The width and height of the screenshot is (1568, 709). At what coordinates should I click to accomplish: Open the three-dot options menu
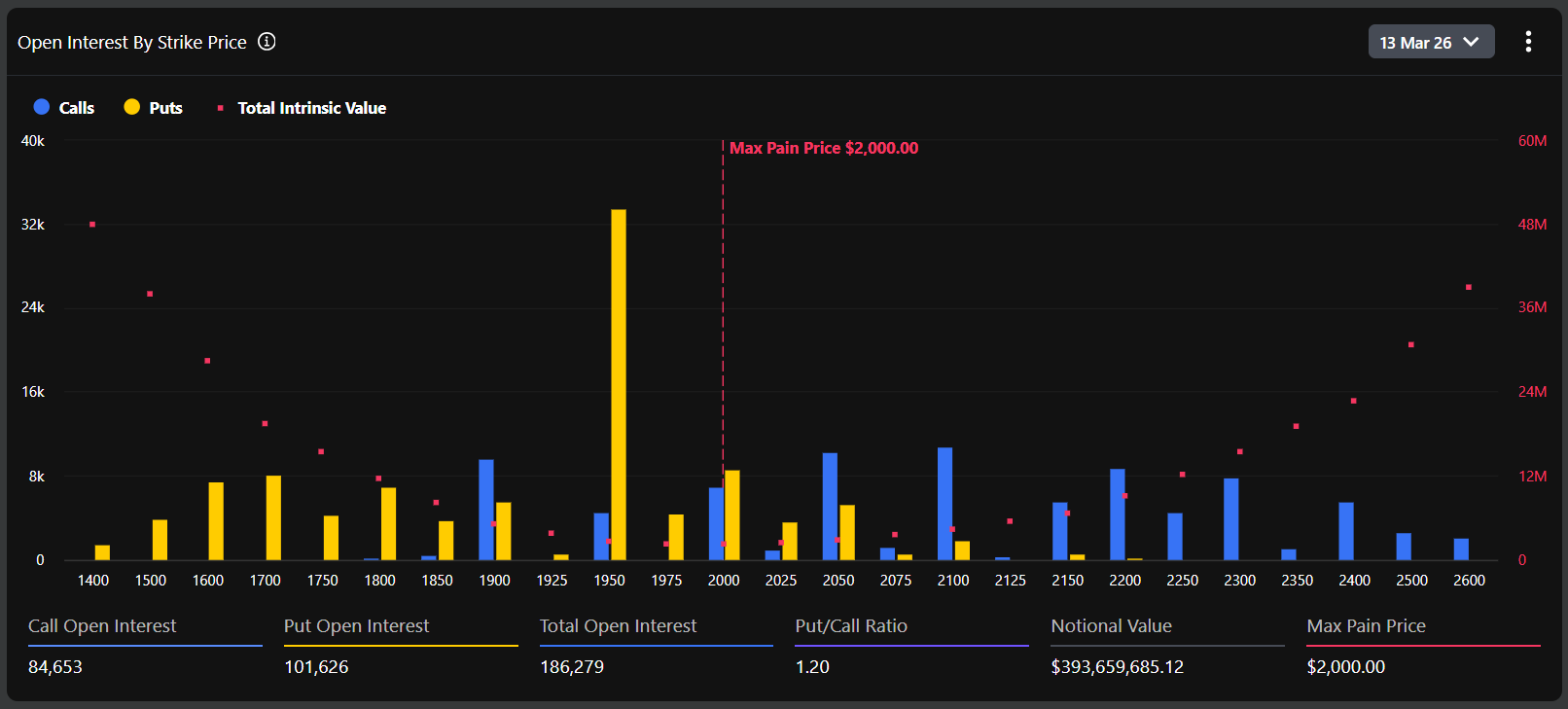point(1528,42)
